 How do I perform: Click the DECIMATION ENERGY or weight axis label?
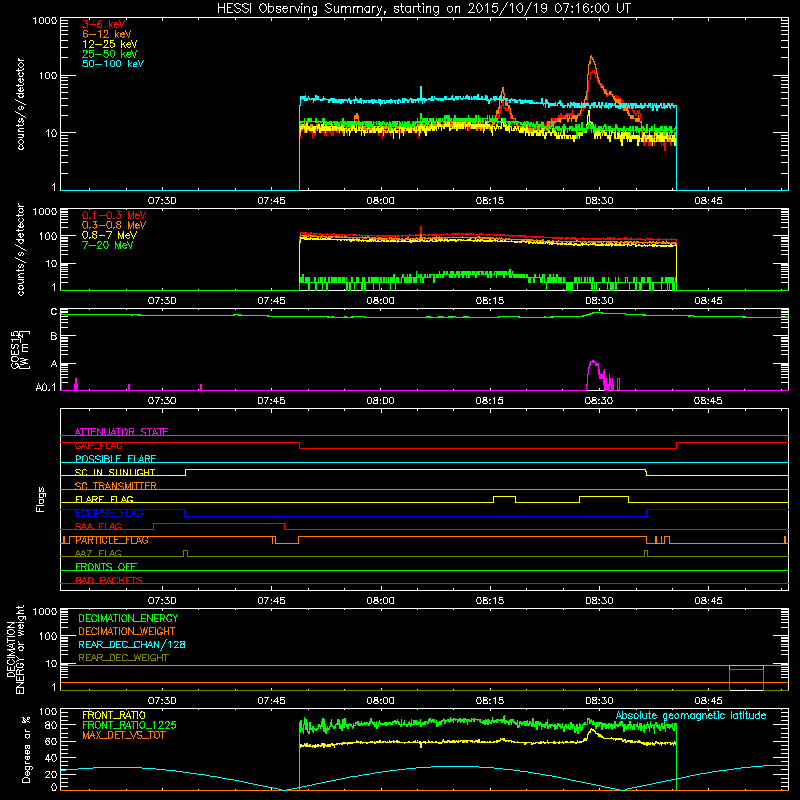click(x=15, y=650)
